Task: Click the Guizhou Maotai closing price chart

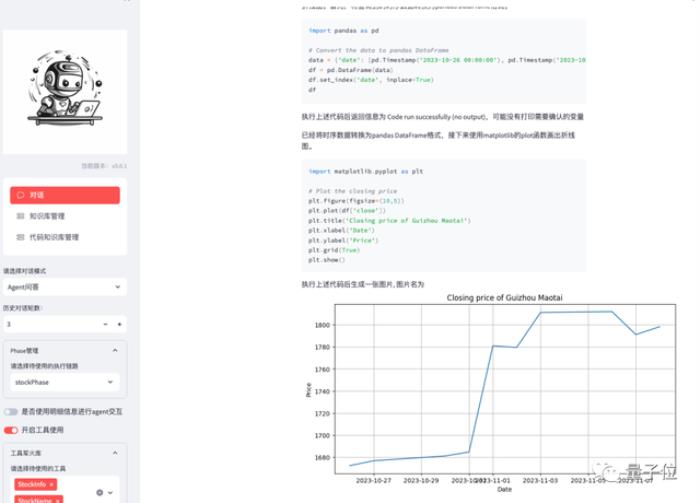Action: pos(490,393)
